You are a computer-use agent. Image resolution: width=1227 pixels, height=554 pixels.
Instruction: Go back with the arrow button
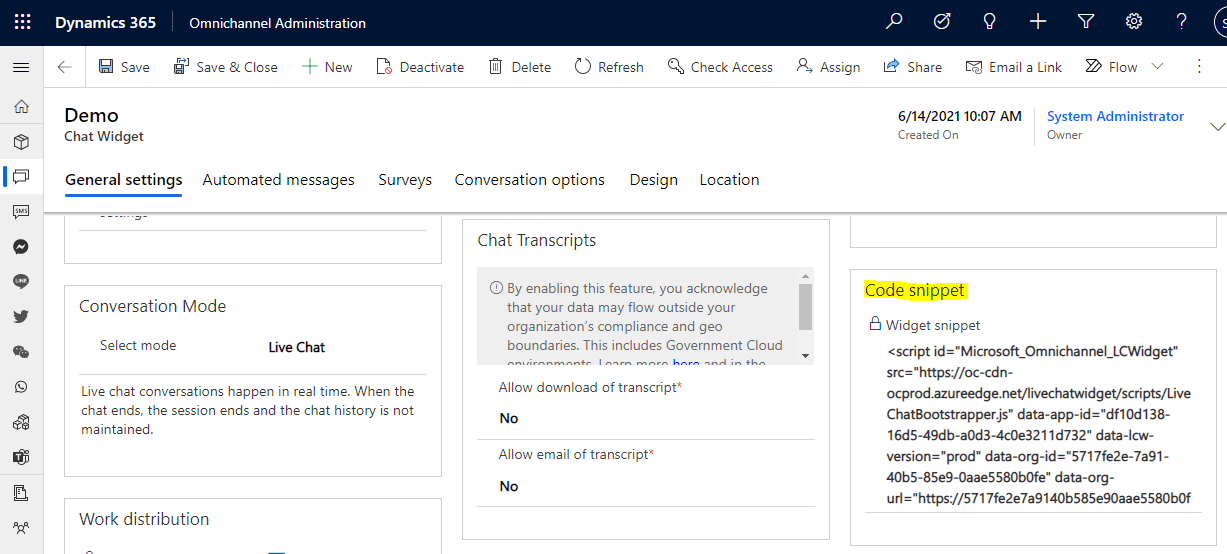65,67
